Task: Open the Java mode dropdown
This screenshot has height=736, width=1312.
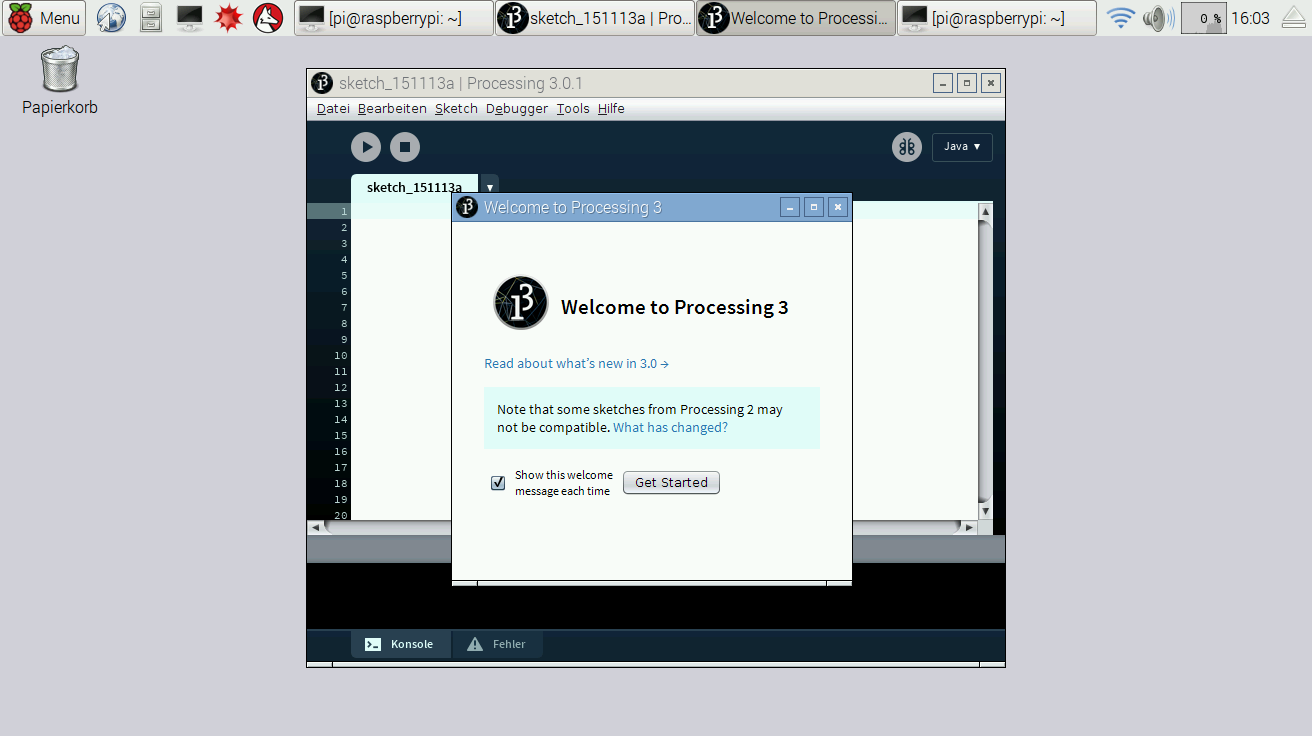Action: 962,147
